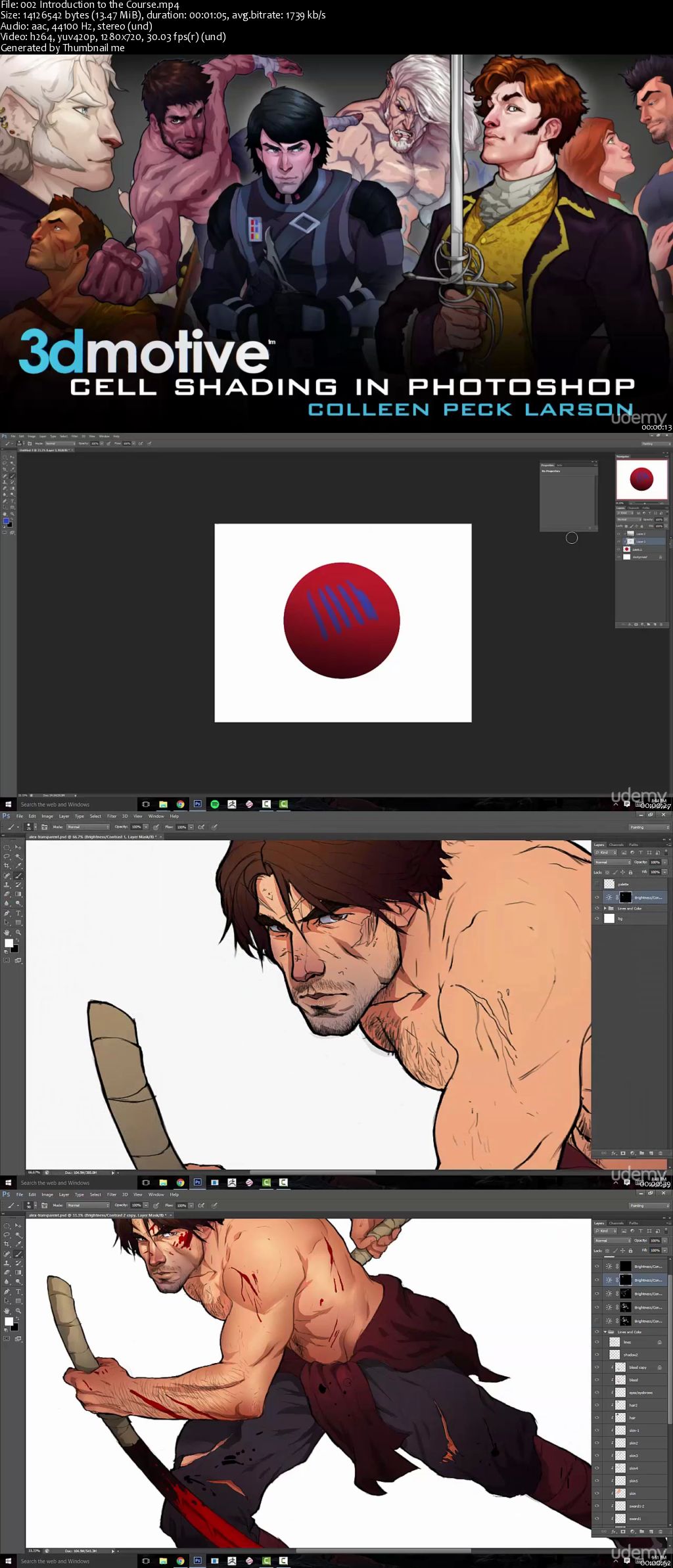673x1568 pixels.
Task: Click white foreground color swatch in face close-up frame
Action: (9, 943)
